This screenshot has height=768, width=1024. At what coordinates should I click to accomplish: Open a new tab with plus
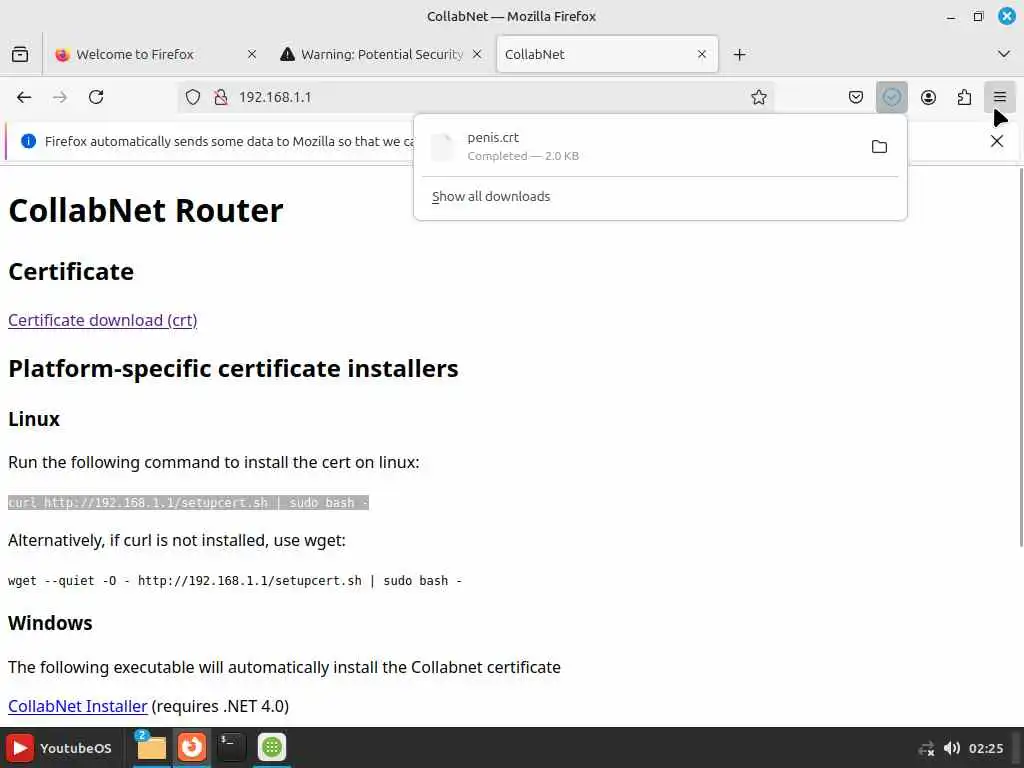pyautogui.click(x=739, y=54)
